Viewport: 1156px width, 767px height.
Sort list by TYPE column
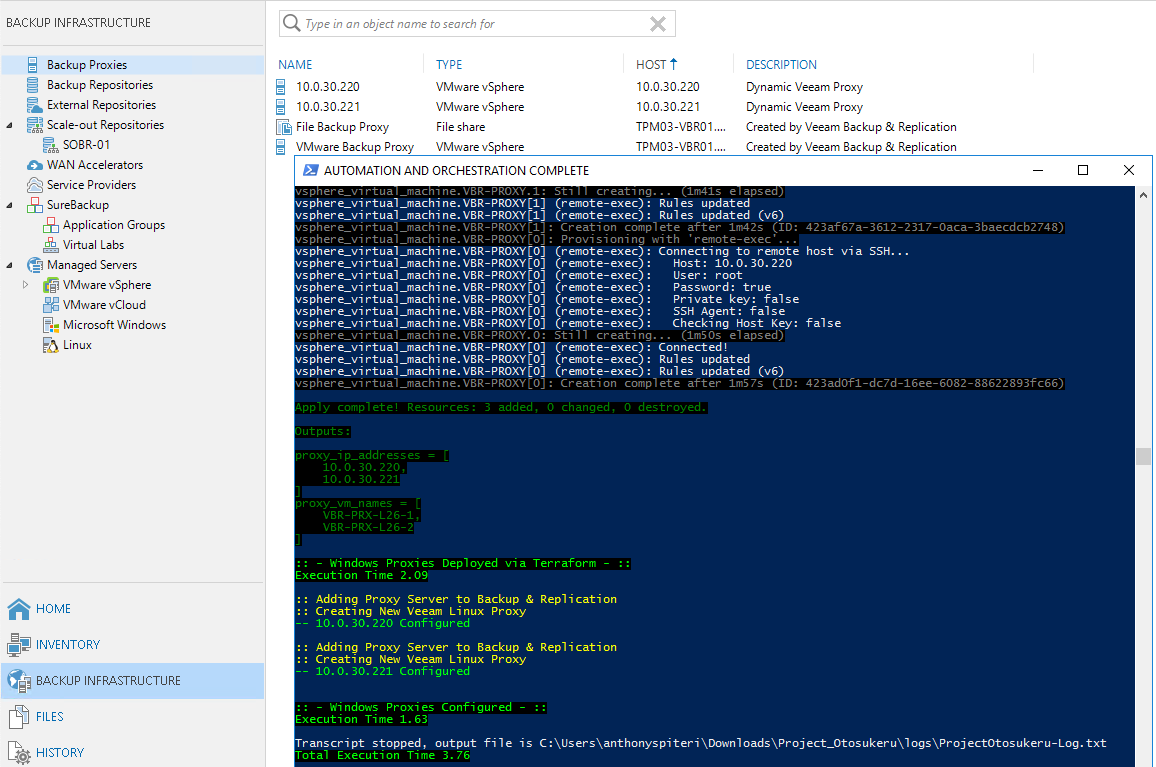pos(449,65)
